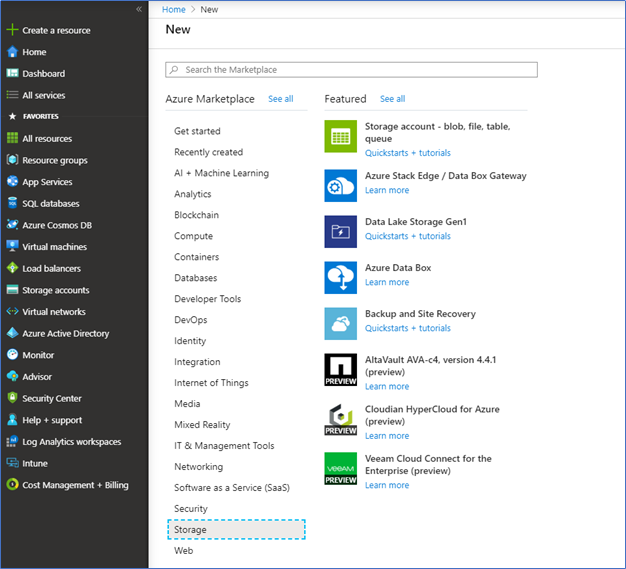The width and height of the screenshot is (626, 569).
Task: Click inside Search the Marketplace field
Action: click(351, 69)
